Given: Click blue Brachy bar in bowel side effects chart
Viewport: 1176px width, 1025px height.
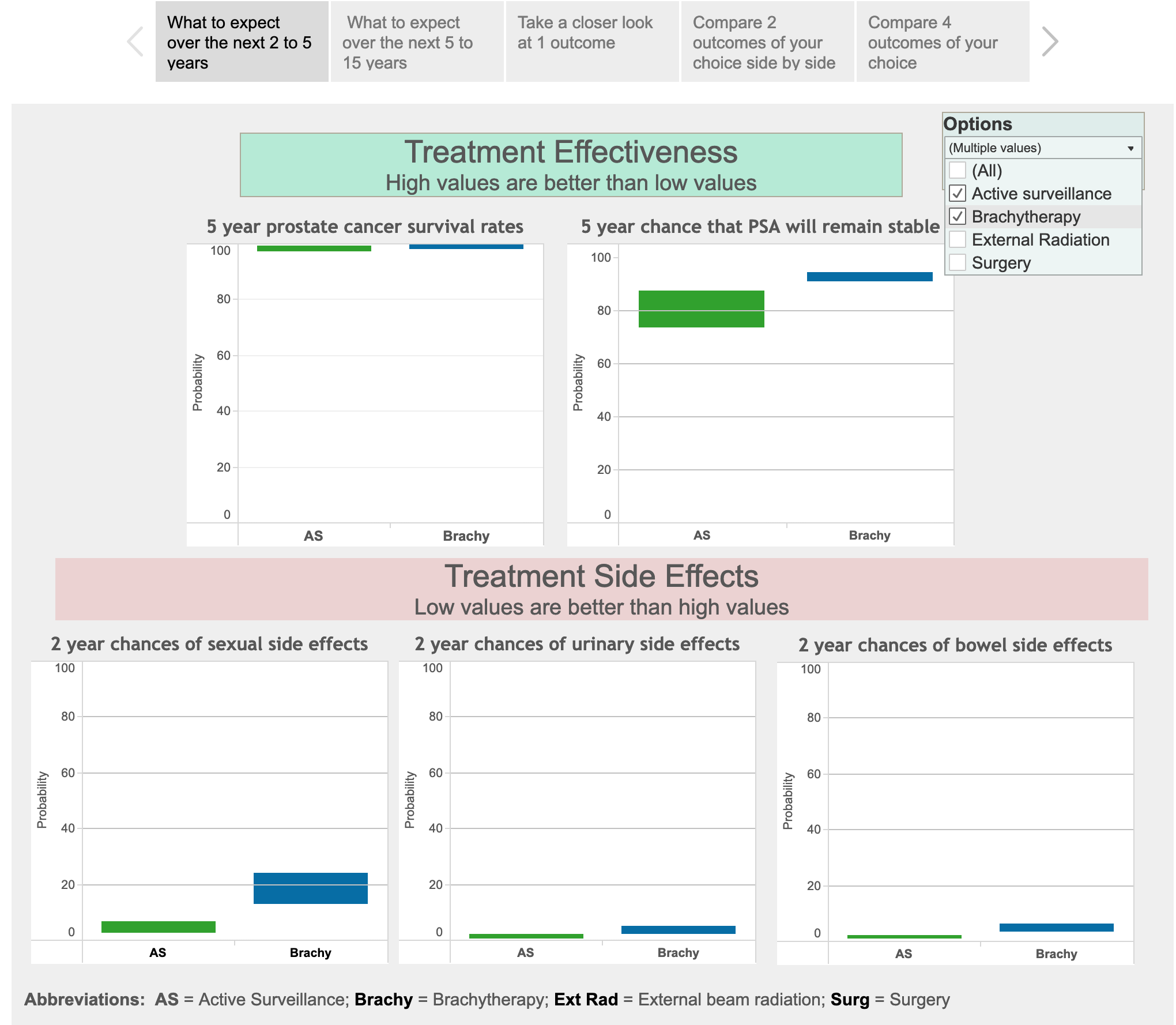Looking at the screenshot, I should click(1056, 928).
